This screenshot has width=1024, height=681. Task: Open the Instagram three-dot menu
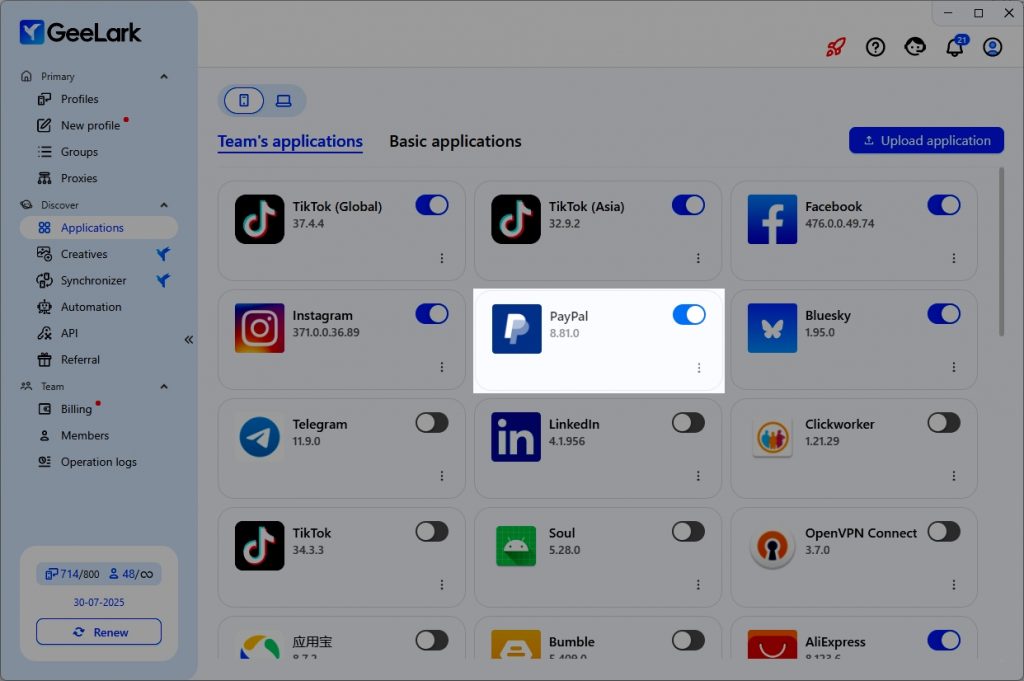coord(442,368)
